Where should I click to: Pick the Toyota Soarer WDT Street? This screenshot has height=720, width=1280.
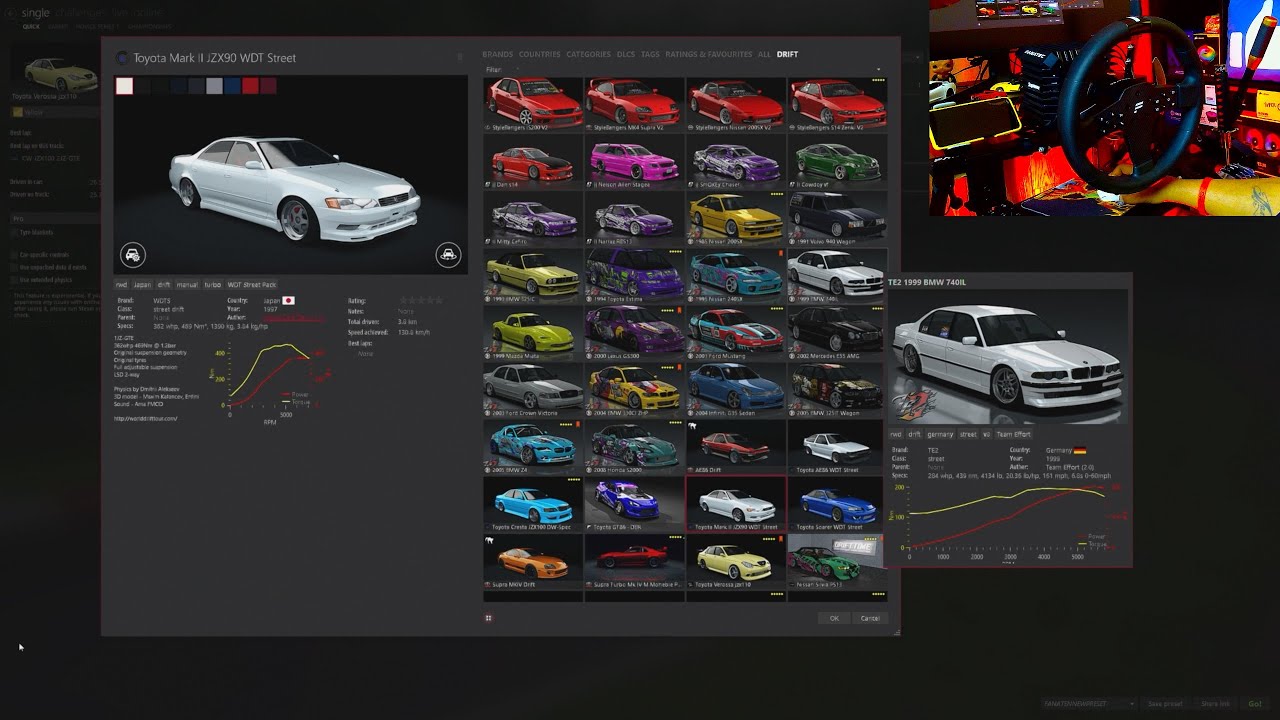[836, 503]
